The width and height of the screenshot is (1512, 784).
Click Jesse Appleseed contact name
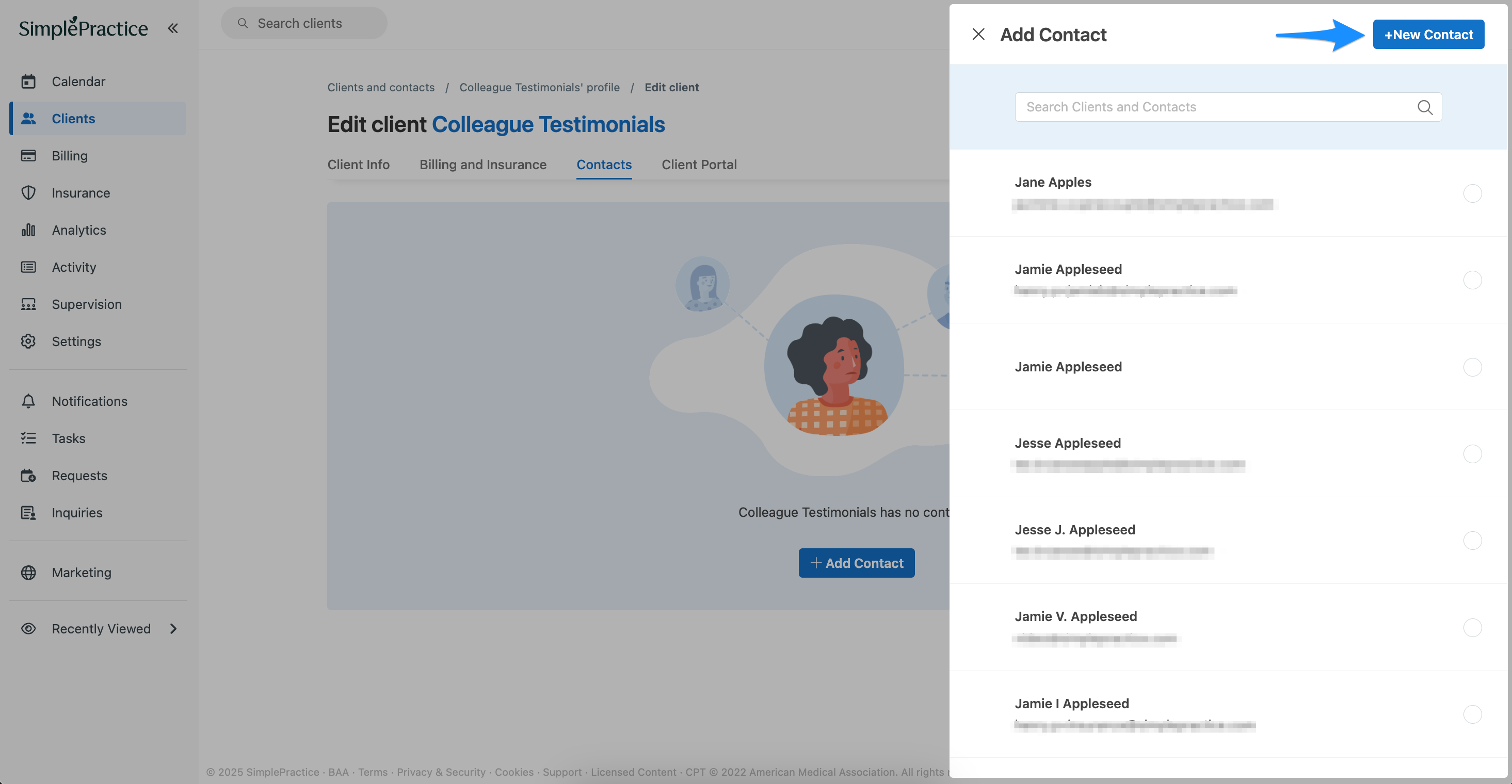[1067, 443]
